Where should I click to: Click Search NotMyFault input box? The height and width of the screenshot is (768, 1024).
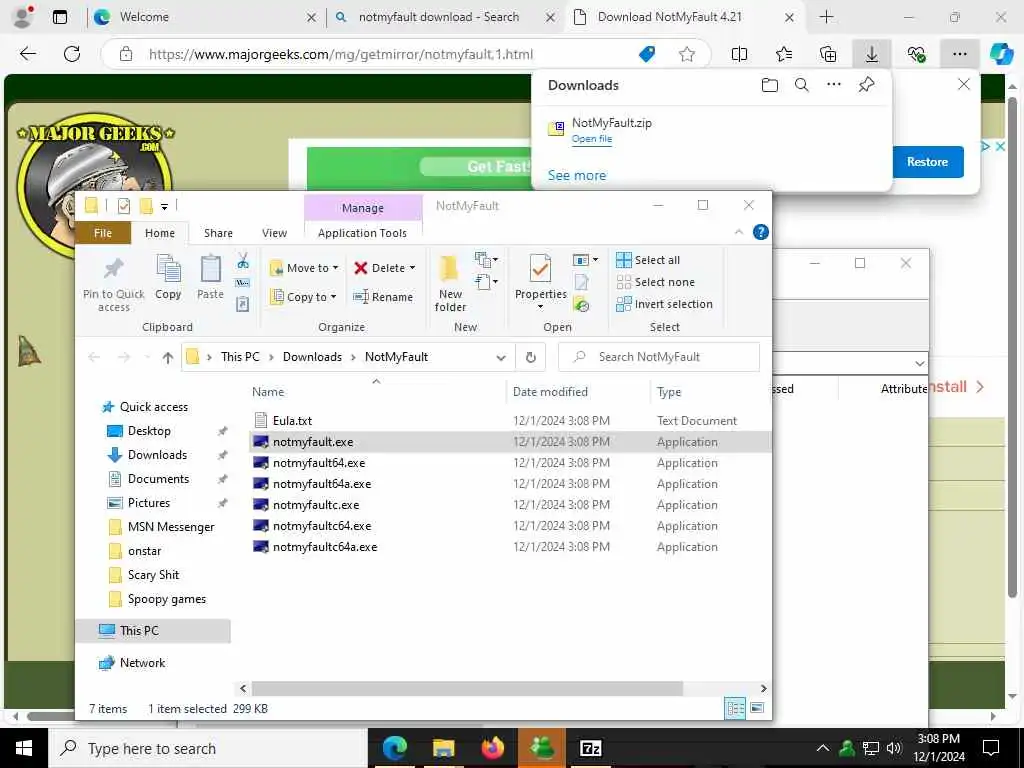(659, 357)
